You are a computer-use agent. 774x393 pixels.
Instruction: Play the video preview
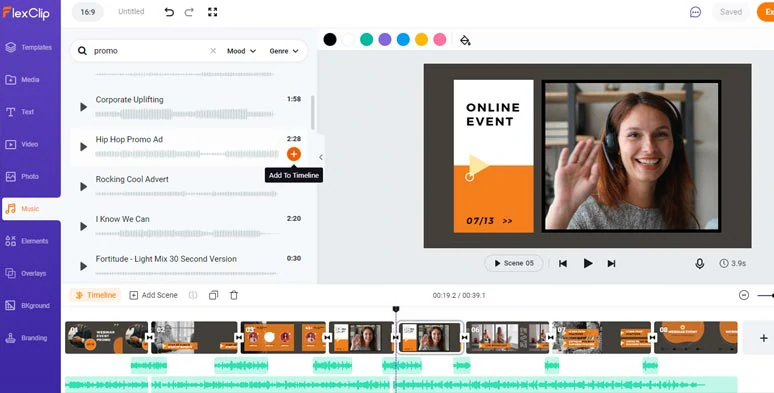pos(587,263)
